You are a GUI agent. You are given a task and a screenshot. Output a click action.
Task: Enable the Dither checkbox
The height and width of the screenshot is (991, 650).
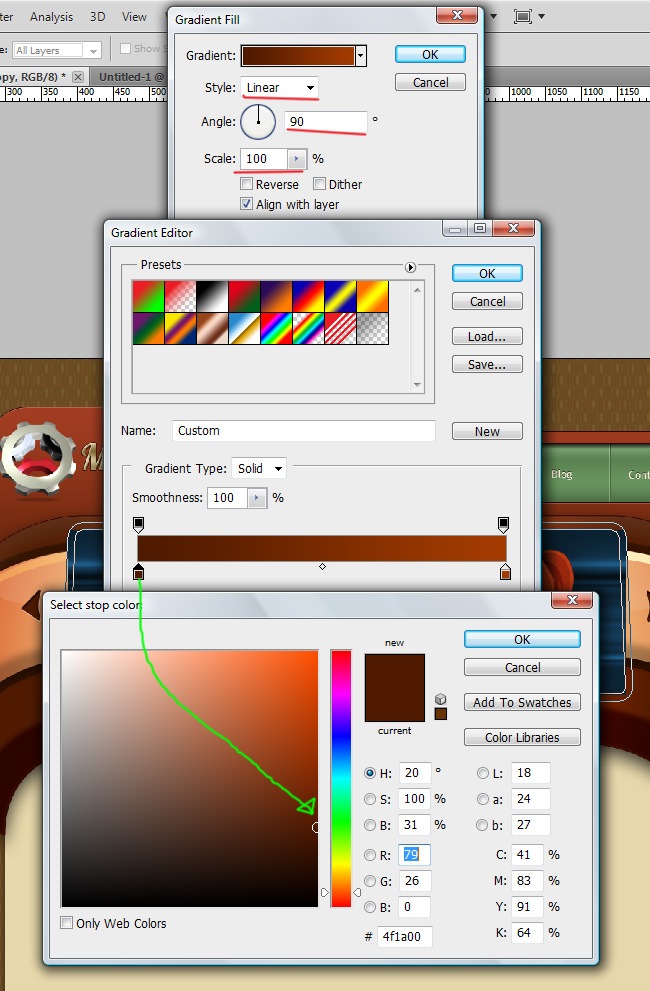point(319,184)
